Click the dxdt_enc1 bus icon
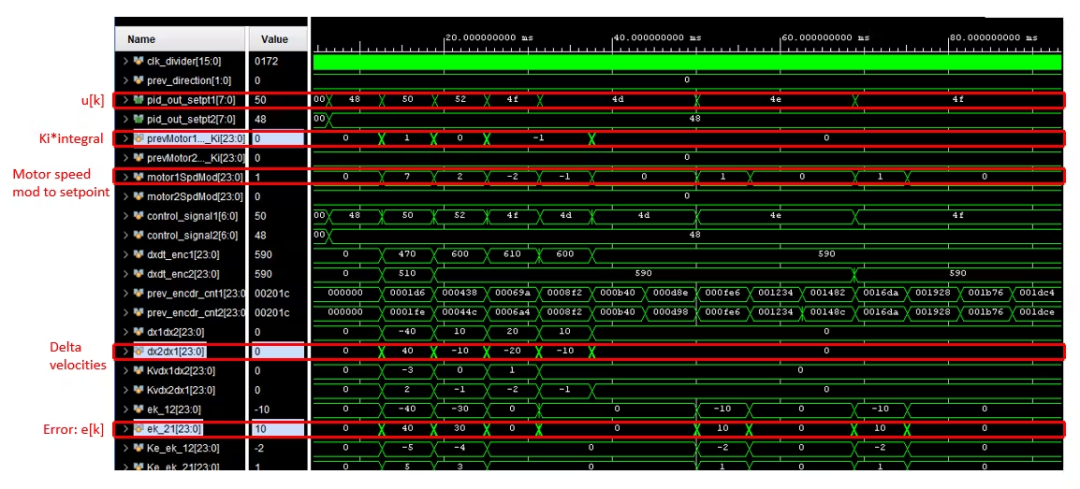Viewport: 1080px width, 489px height. point(138,255)
